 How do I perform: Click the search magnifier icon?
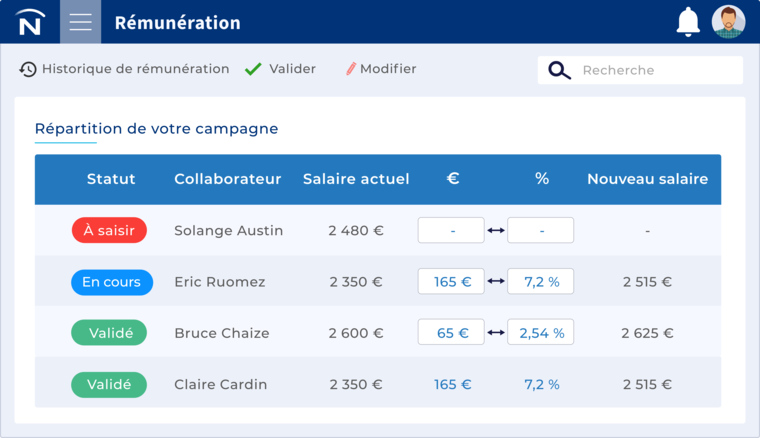click(559, 70)
